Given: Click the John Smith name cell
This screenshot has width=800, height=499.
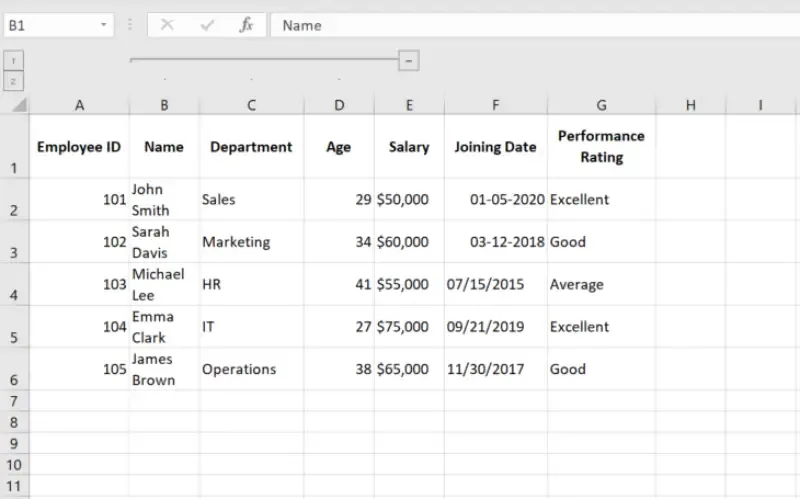Looking at the screenshot, I should pyautogui.click(x=164, y=200).
